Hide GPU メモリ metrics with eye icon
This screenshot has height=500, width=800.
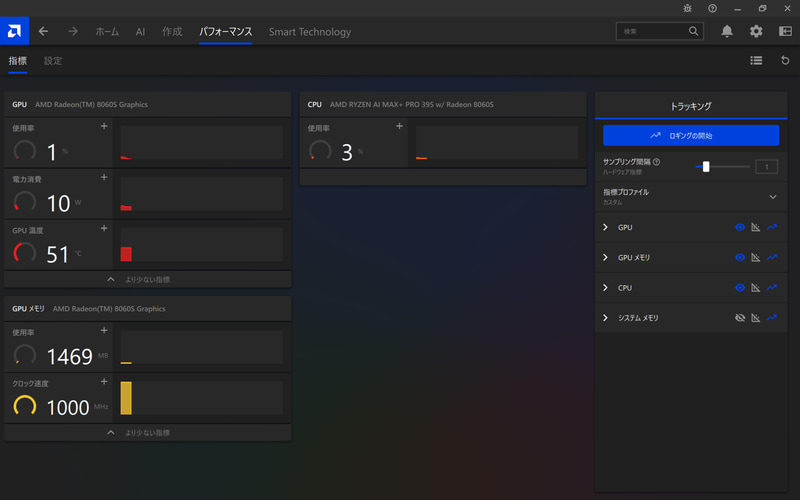click(740, 257)
